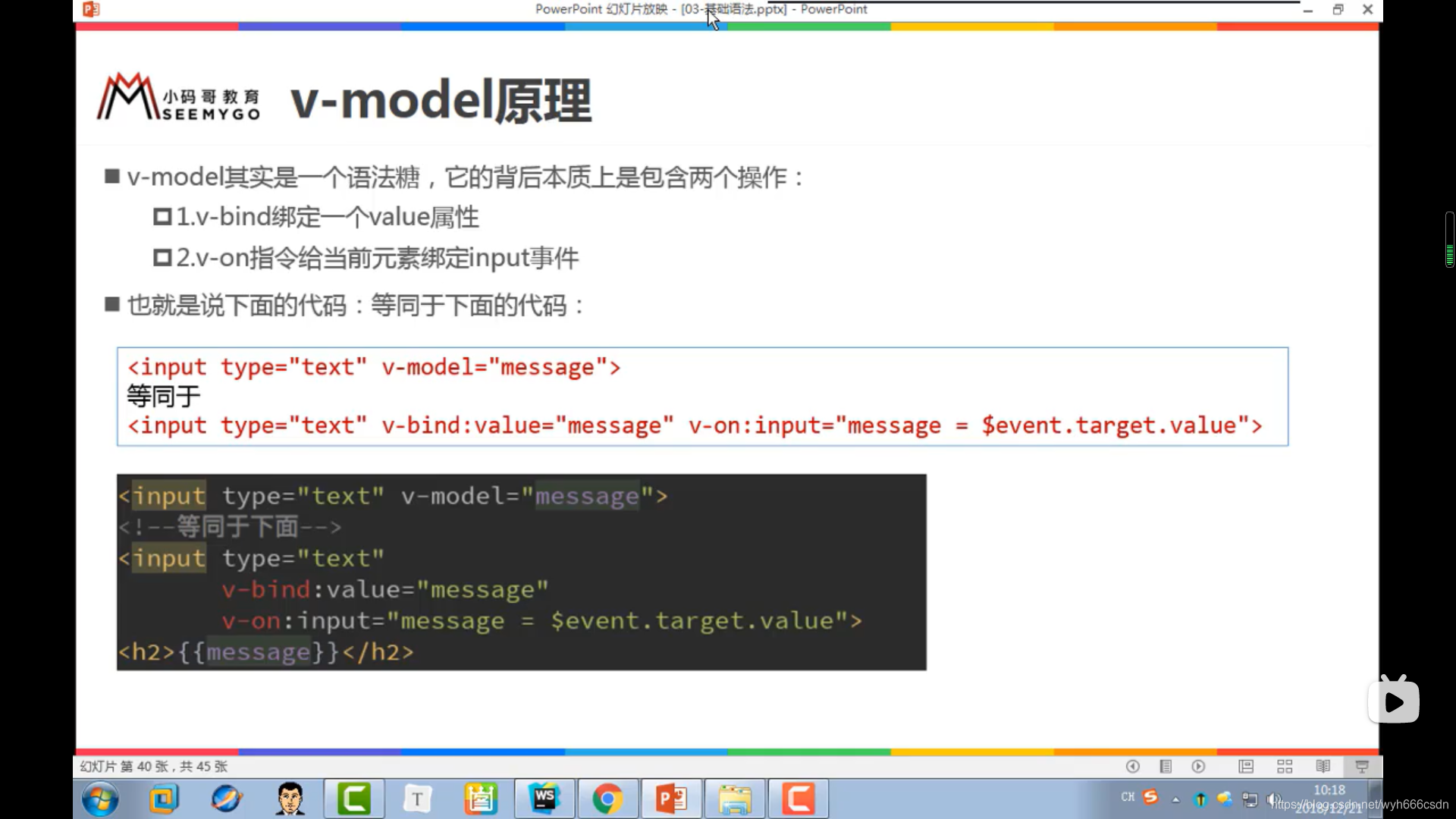Viewport: 1456px width, 819px height.
Task: Click the Windows Start button
Action: (100, 799)
